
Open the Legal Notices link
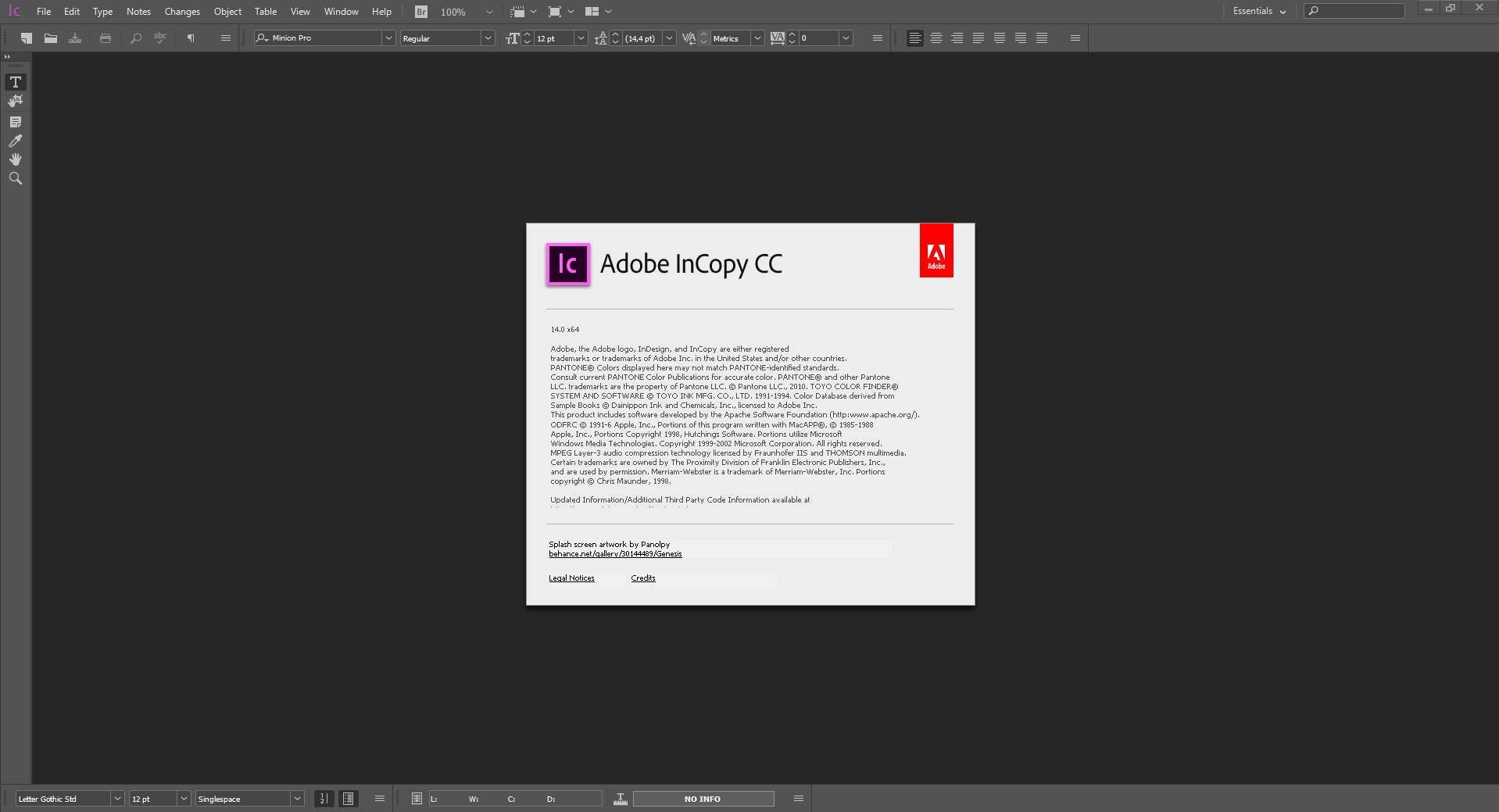[x=571, y=578]
